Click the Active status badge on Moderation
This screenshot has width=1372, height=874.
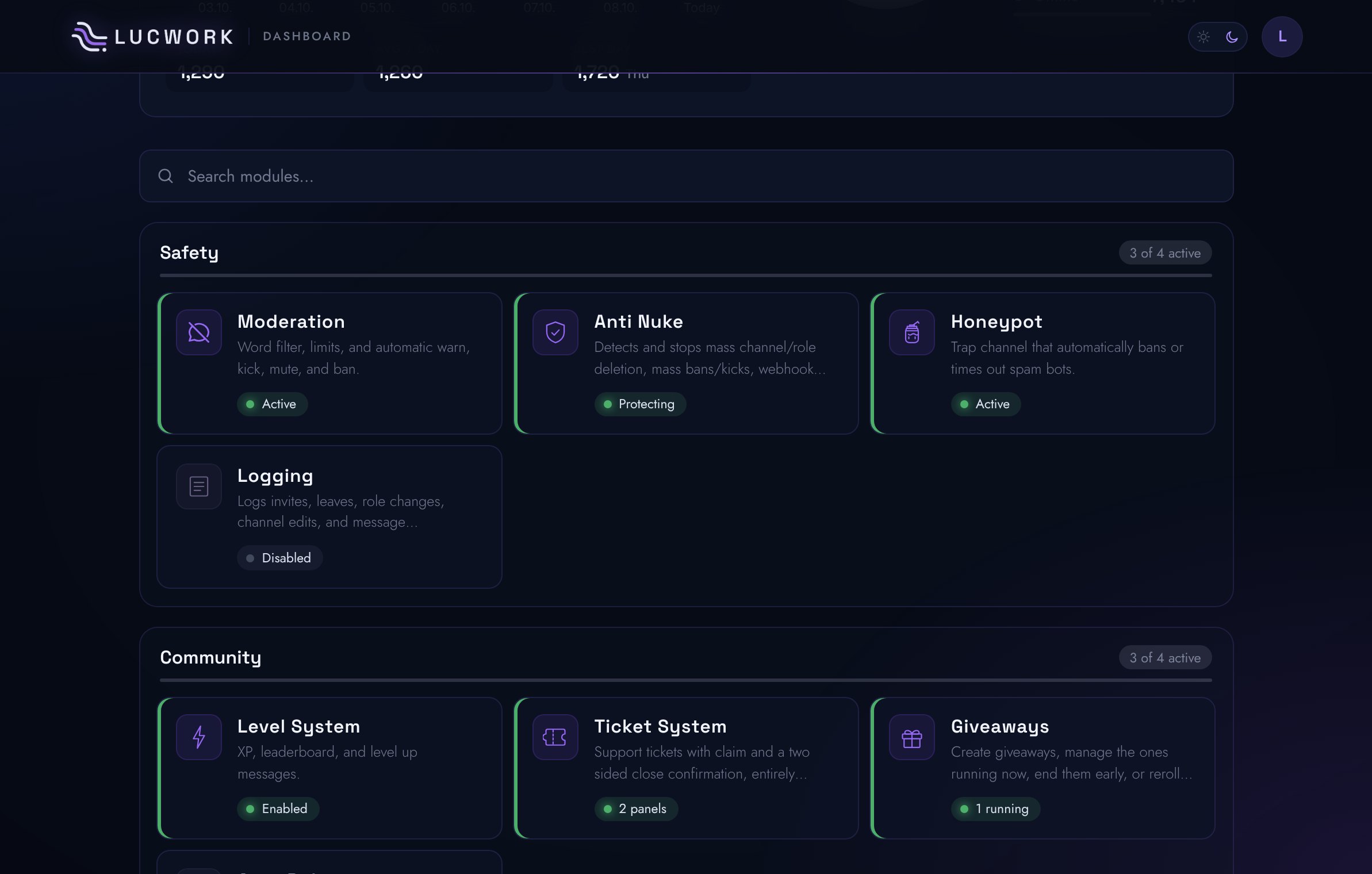coord(273,404)
